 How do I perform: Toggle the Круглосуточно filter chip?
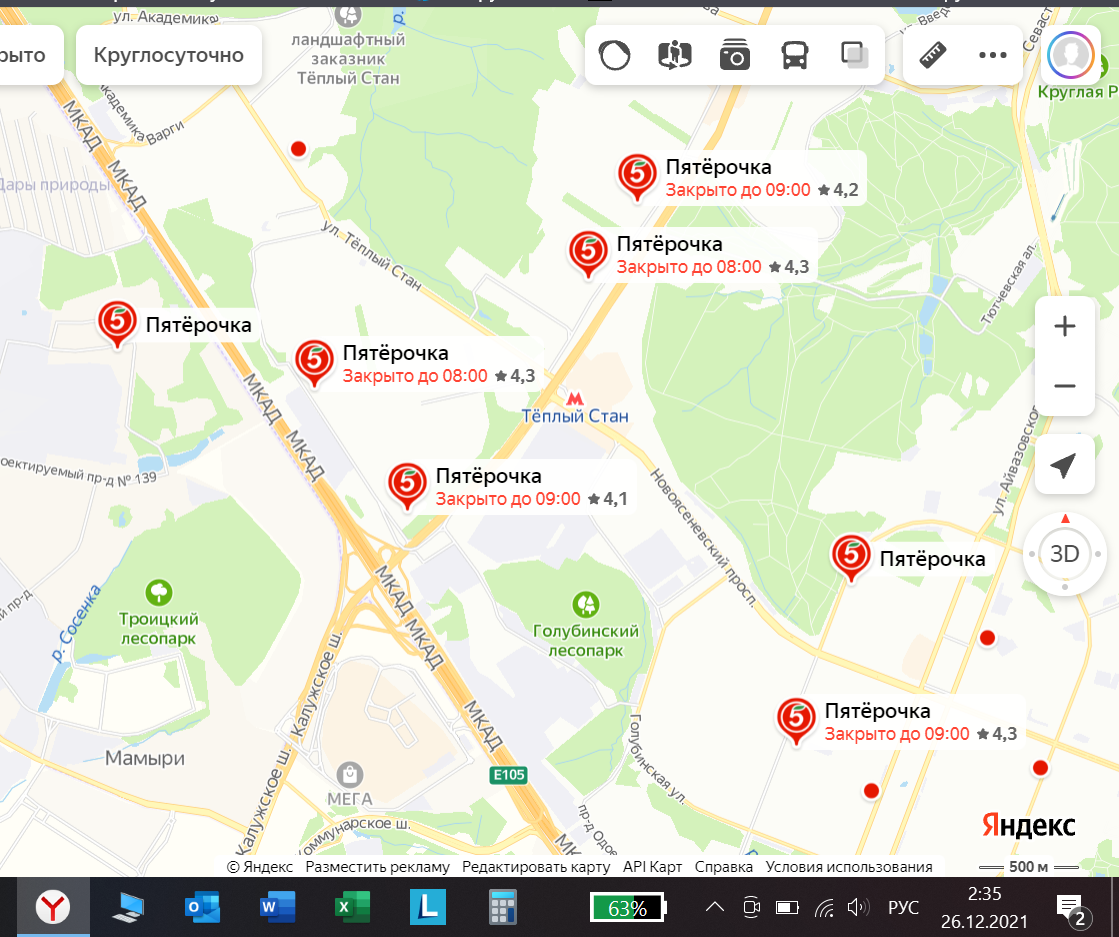click(x=168, y=55)
